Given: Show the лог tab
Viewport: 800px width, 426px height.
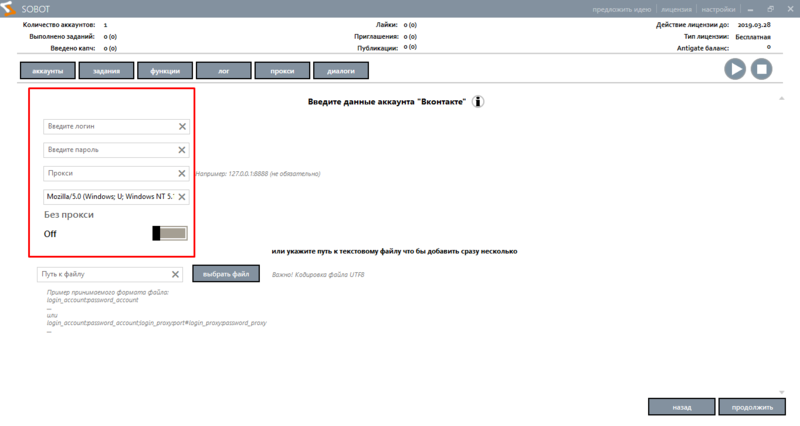Looking at the screenshot, I should pos(223,71).
